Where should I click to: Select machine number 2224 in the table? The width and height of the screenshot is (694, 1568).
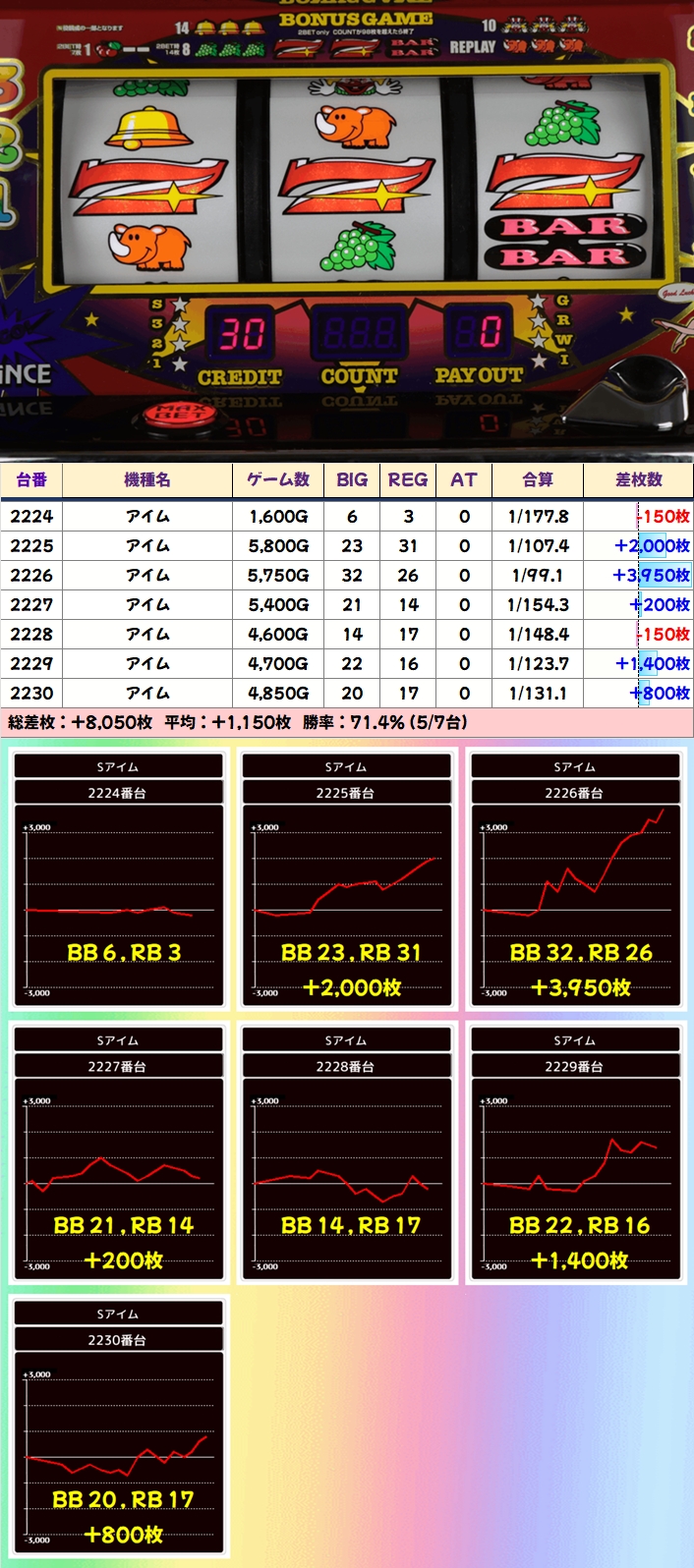pyautogui.click(x=31, y=516)
